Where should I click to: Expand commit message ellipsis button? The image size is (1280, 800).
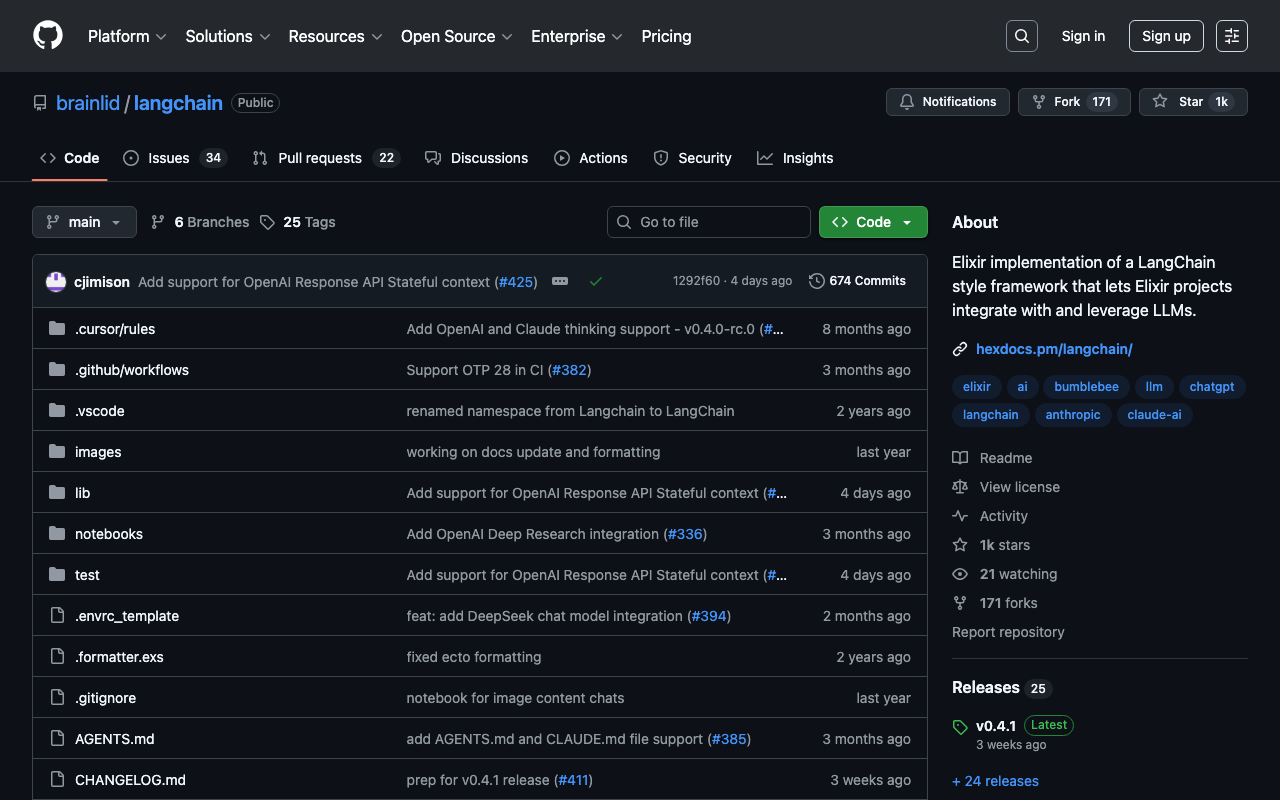(560, 282)
